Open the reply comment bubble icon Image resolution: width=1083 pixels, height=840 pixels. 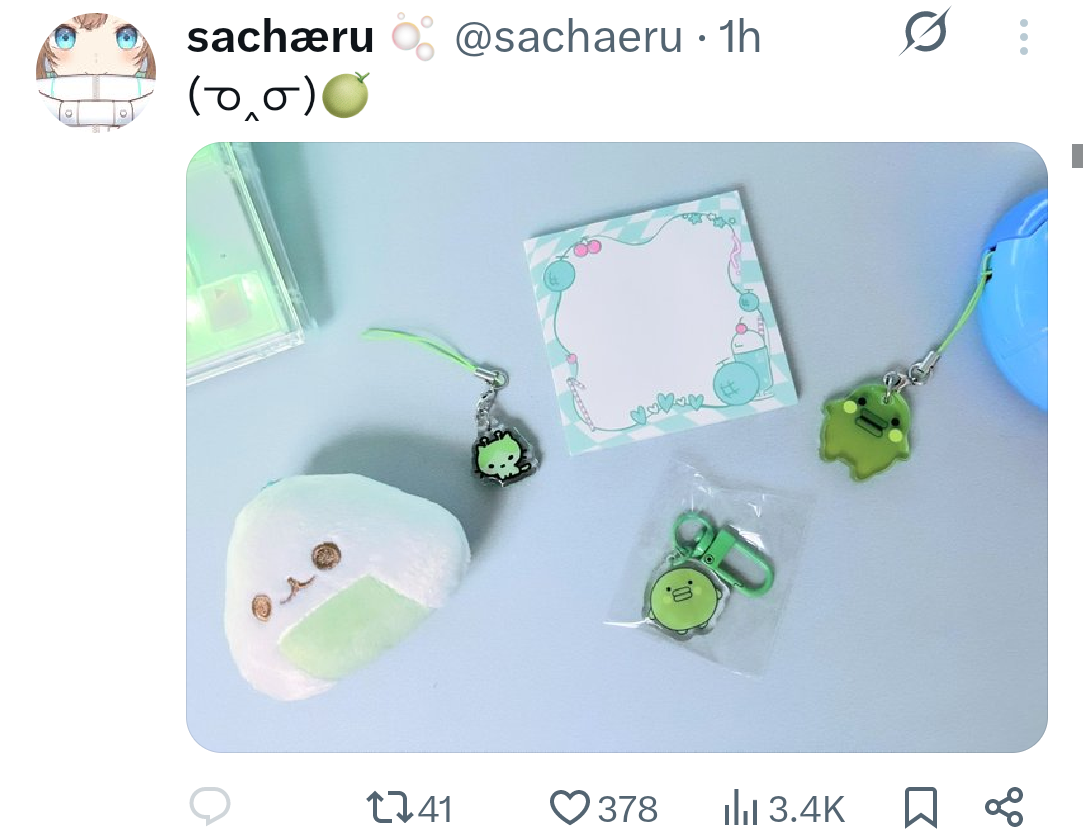[210, 807]
